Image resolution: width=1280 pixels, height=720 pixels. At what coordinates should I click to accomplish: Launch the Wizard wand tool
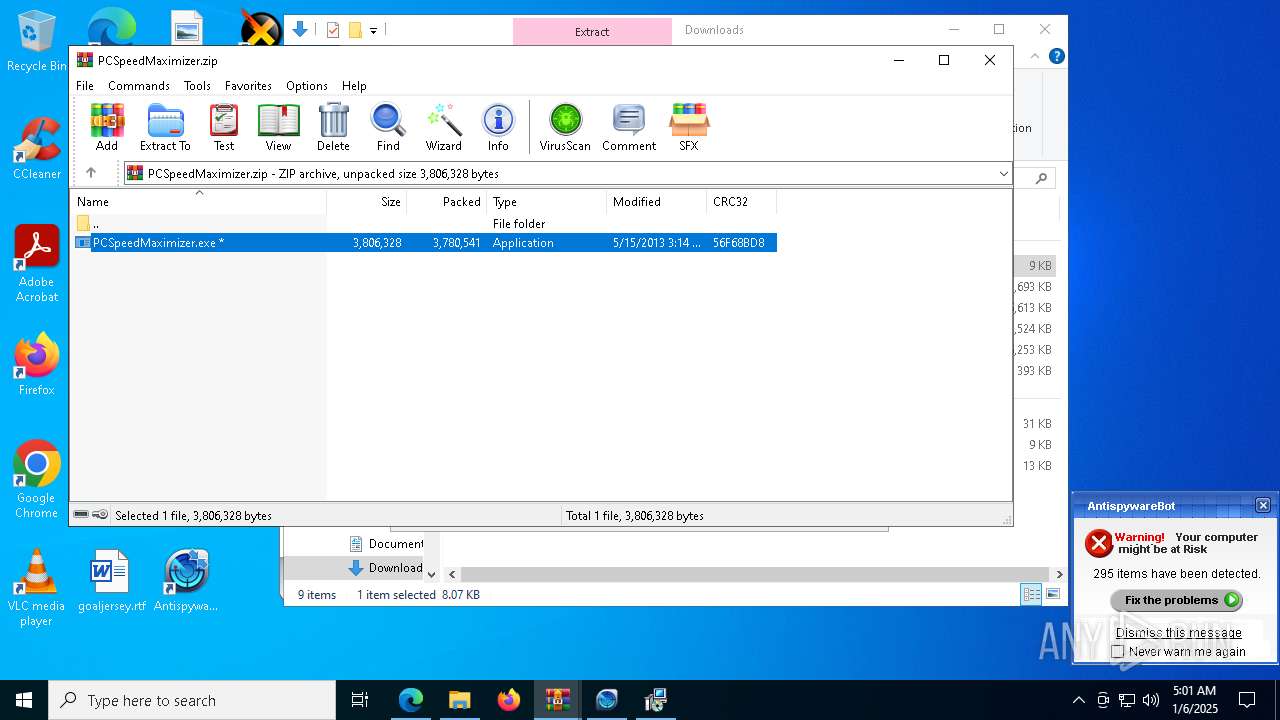[x=443, y=127]
